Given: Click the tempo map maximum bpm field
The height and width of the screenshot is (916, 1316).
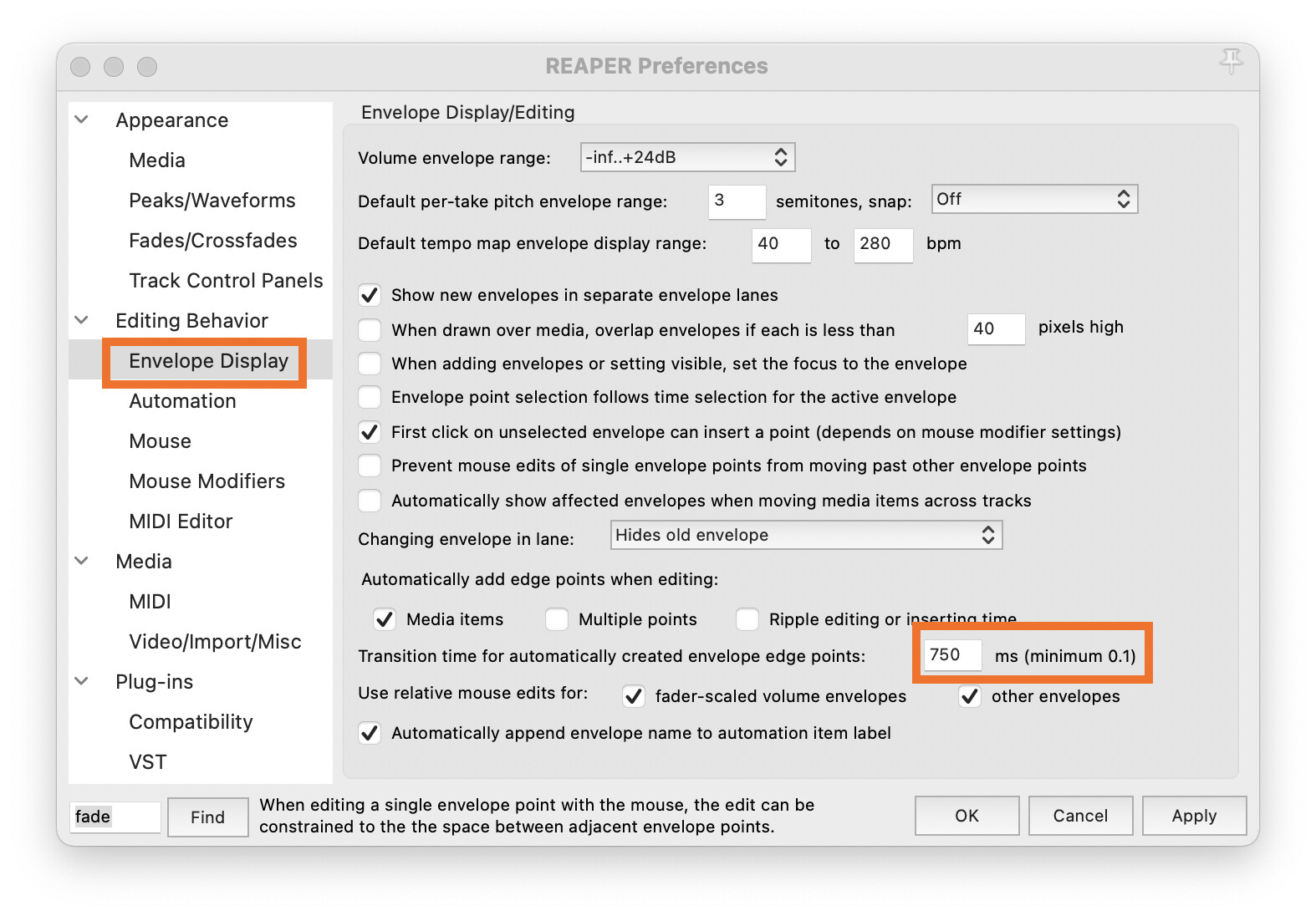Looking at the screenshot, I should pos(883,245).
